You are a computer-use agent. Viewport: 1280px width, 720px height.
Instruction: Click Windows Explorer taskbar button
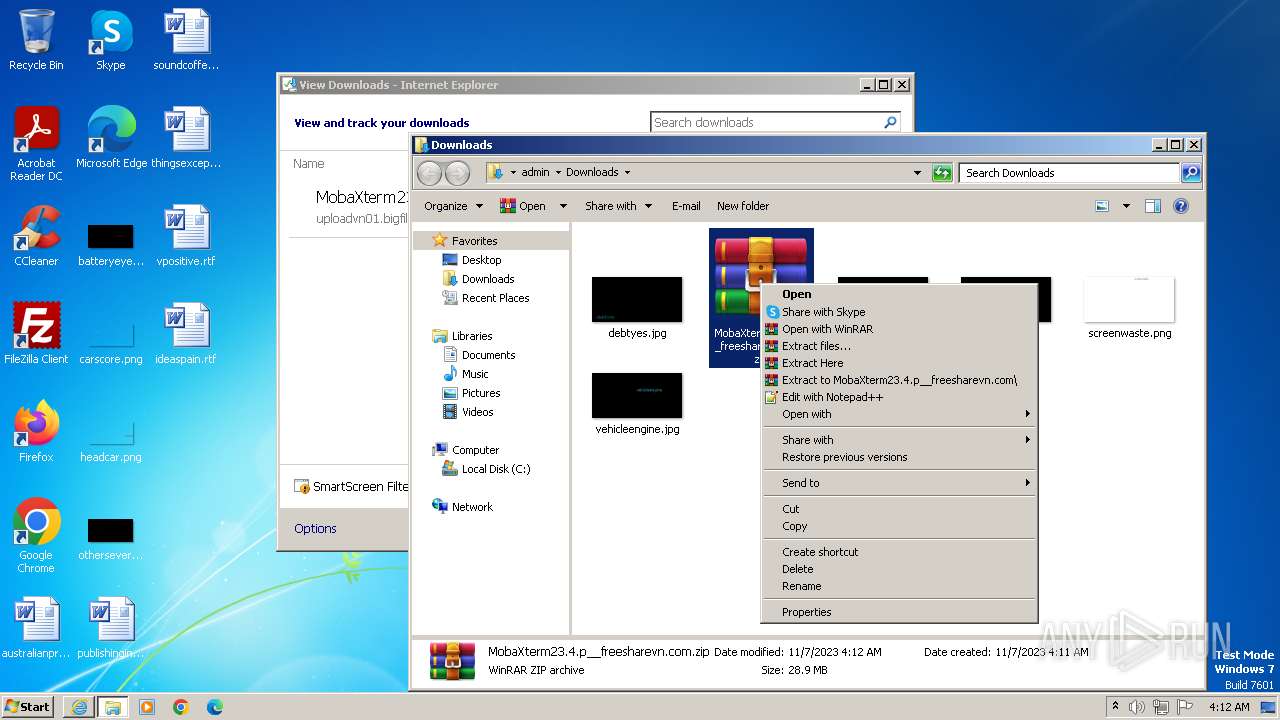point(112,707)
